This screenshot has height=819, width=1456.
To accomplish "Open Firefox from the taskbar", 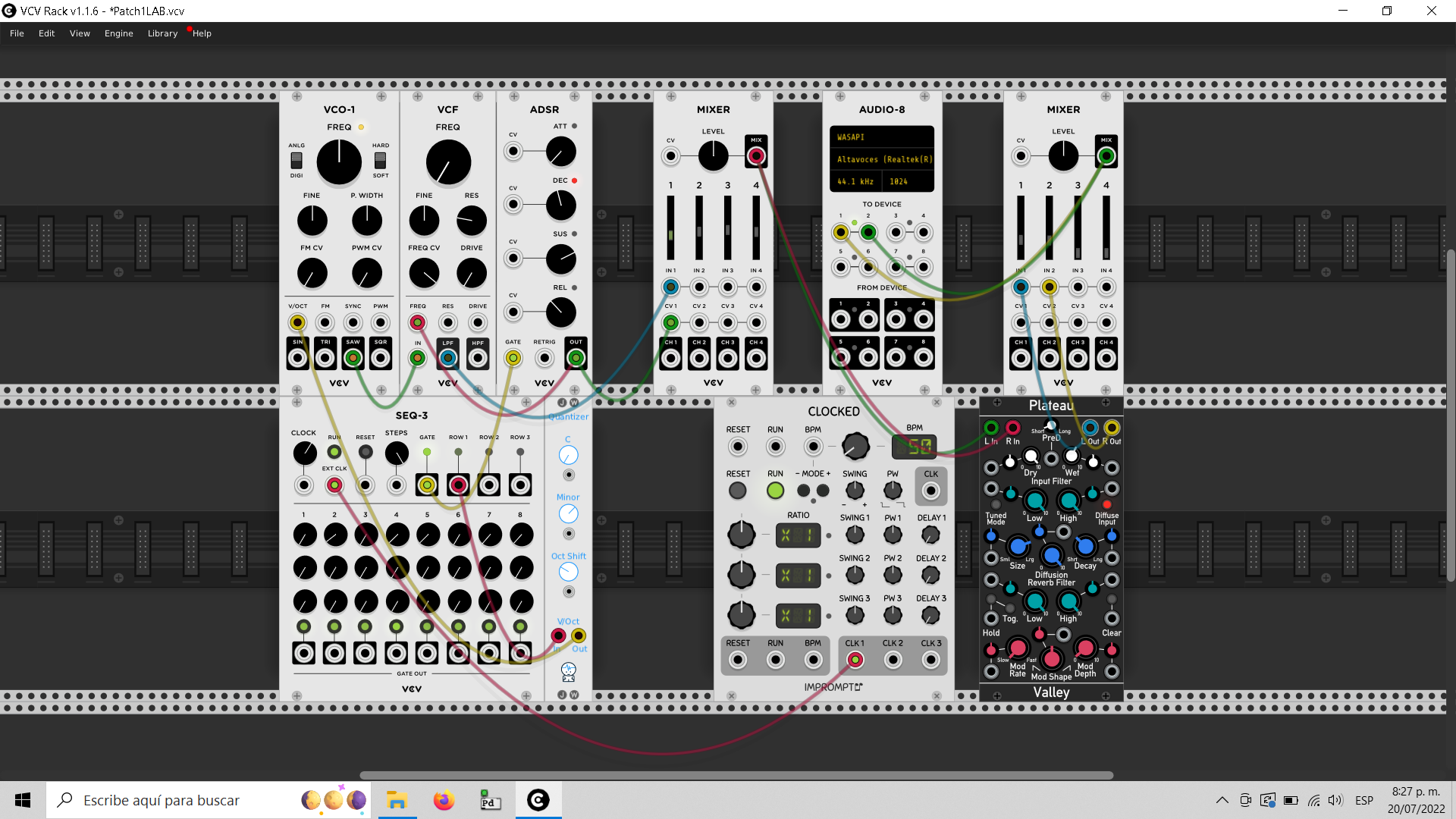I will (444, 800).
